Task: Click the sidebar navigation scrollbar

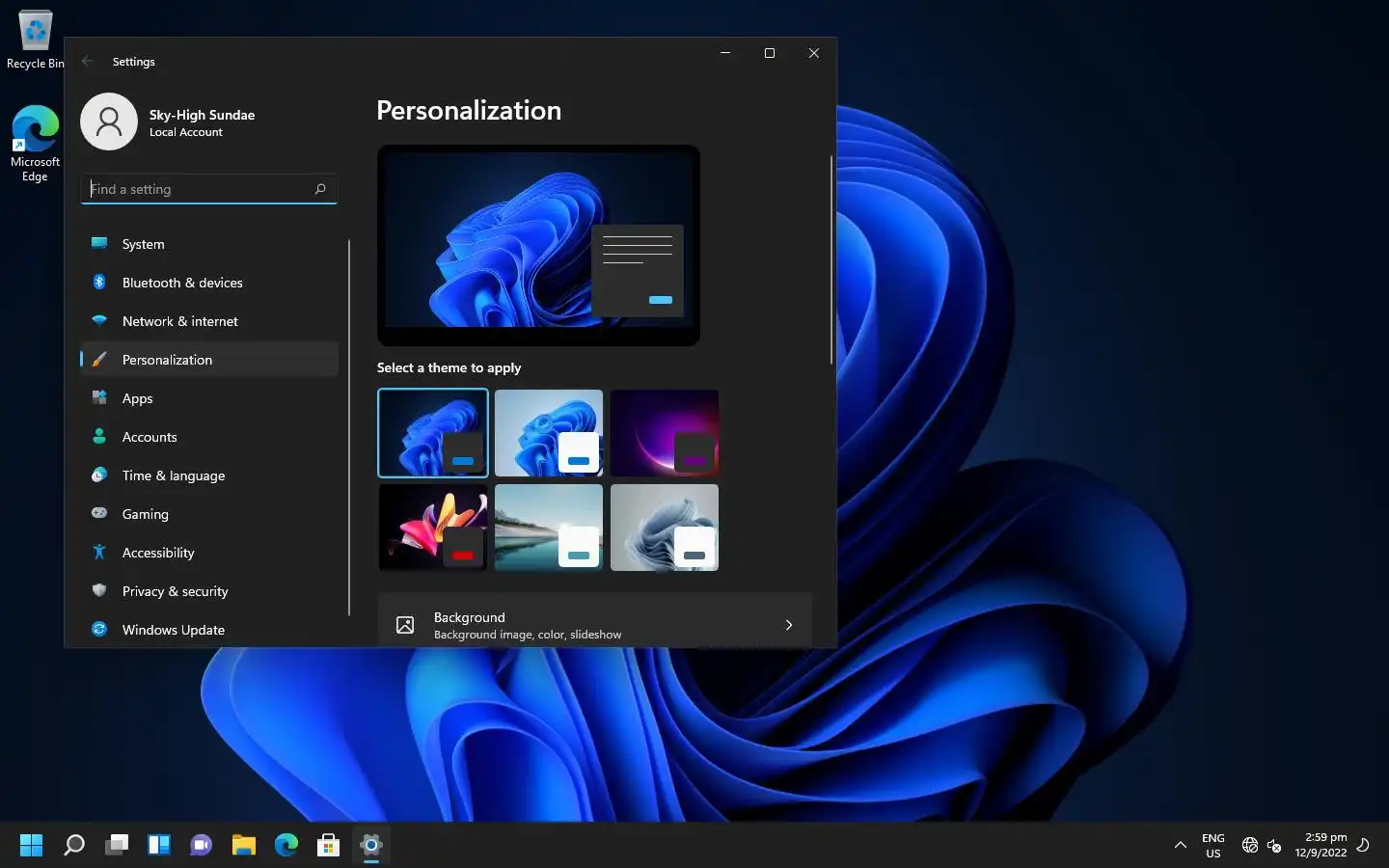Action: point(348,427)
